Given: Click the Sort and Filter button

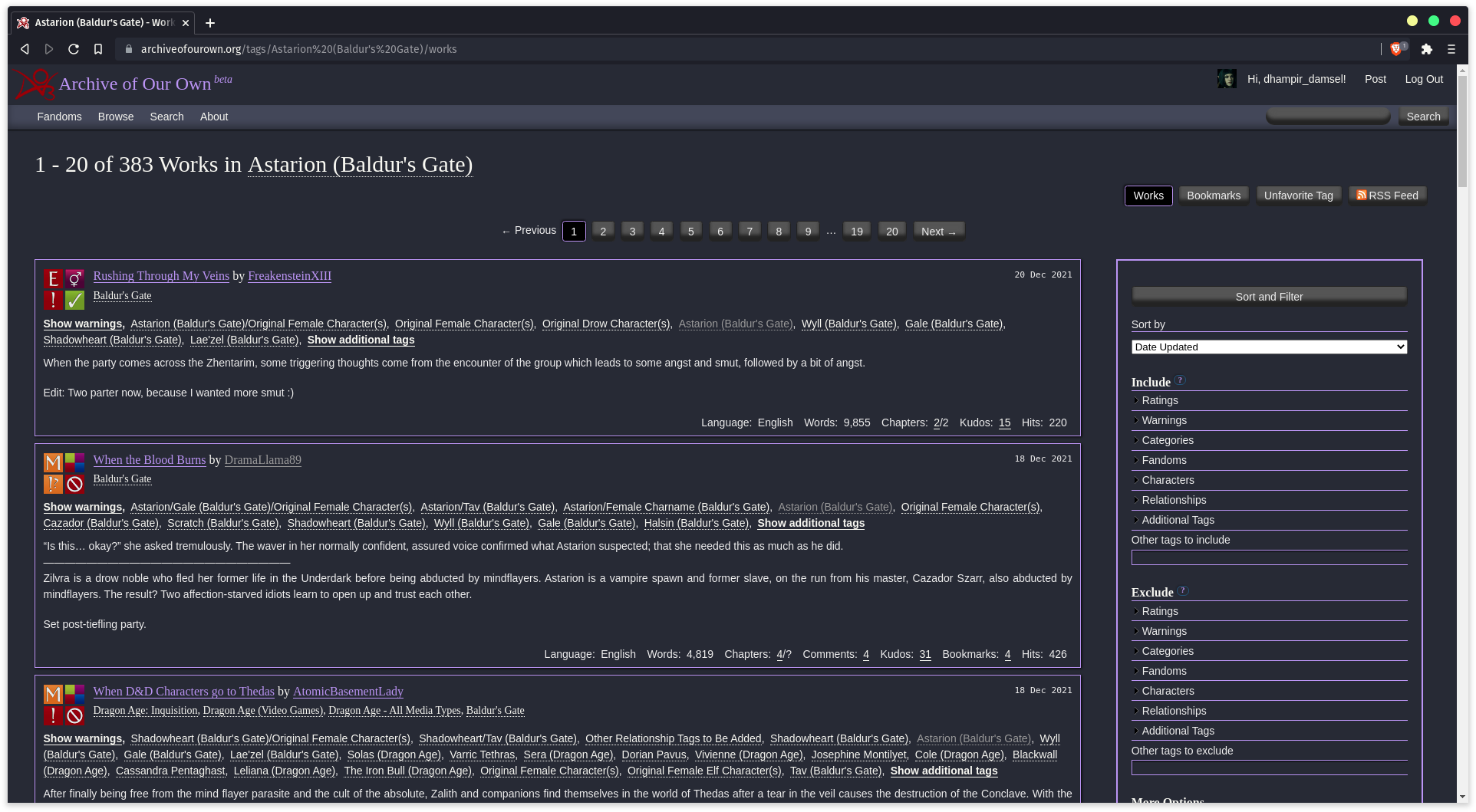Looking at the screenshot, I should tap(1269, 297).
